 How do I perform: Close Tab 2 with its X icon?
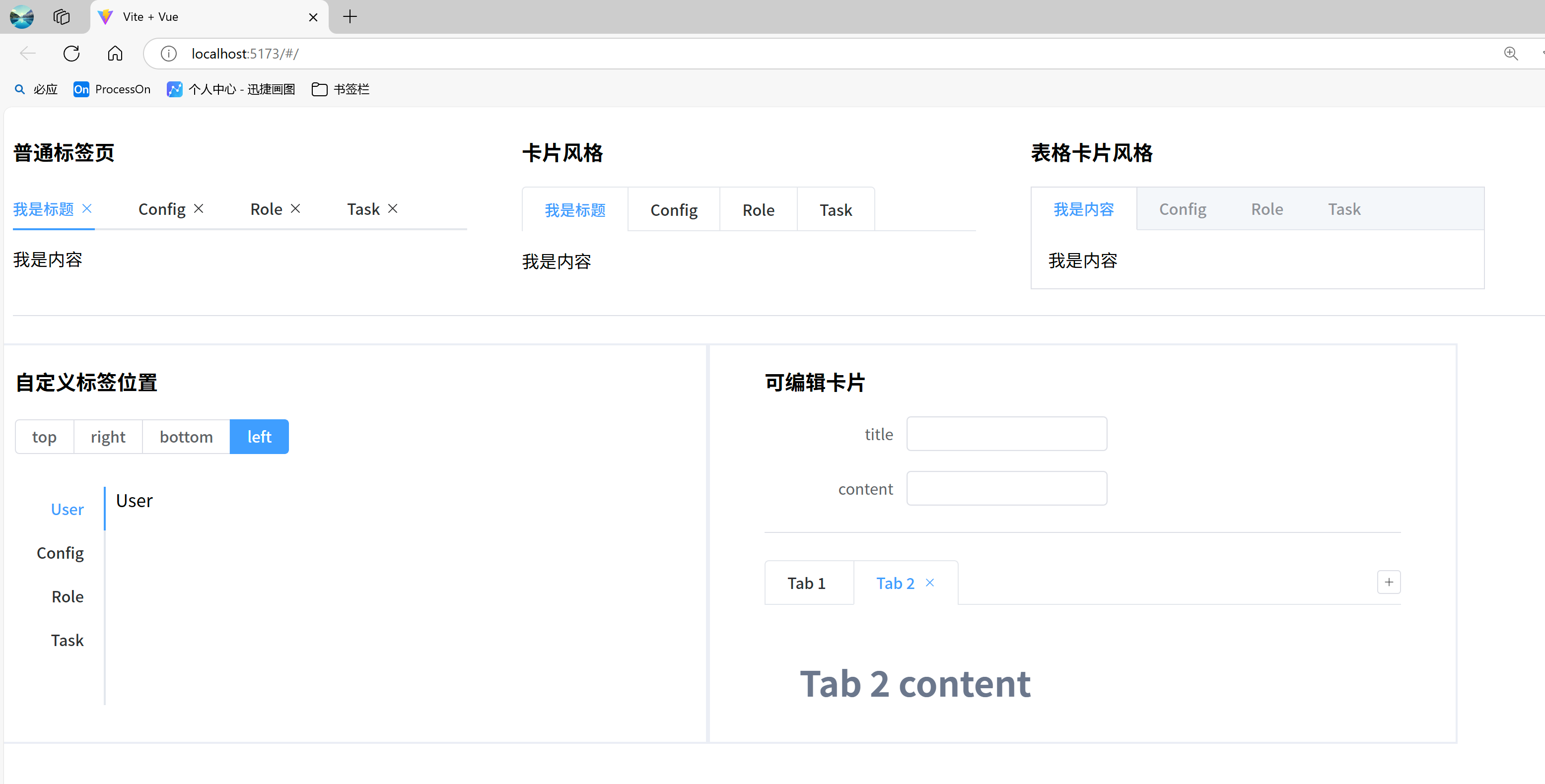tap(930, 583)
